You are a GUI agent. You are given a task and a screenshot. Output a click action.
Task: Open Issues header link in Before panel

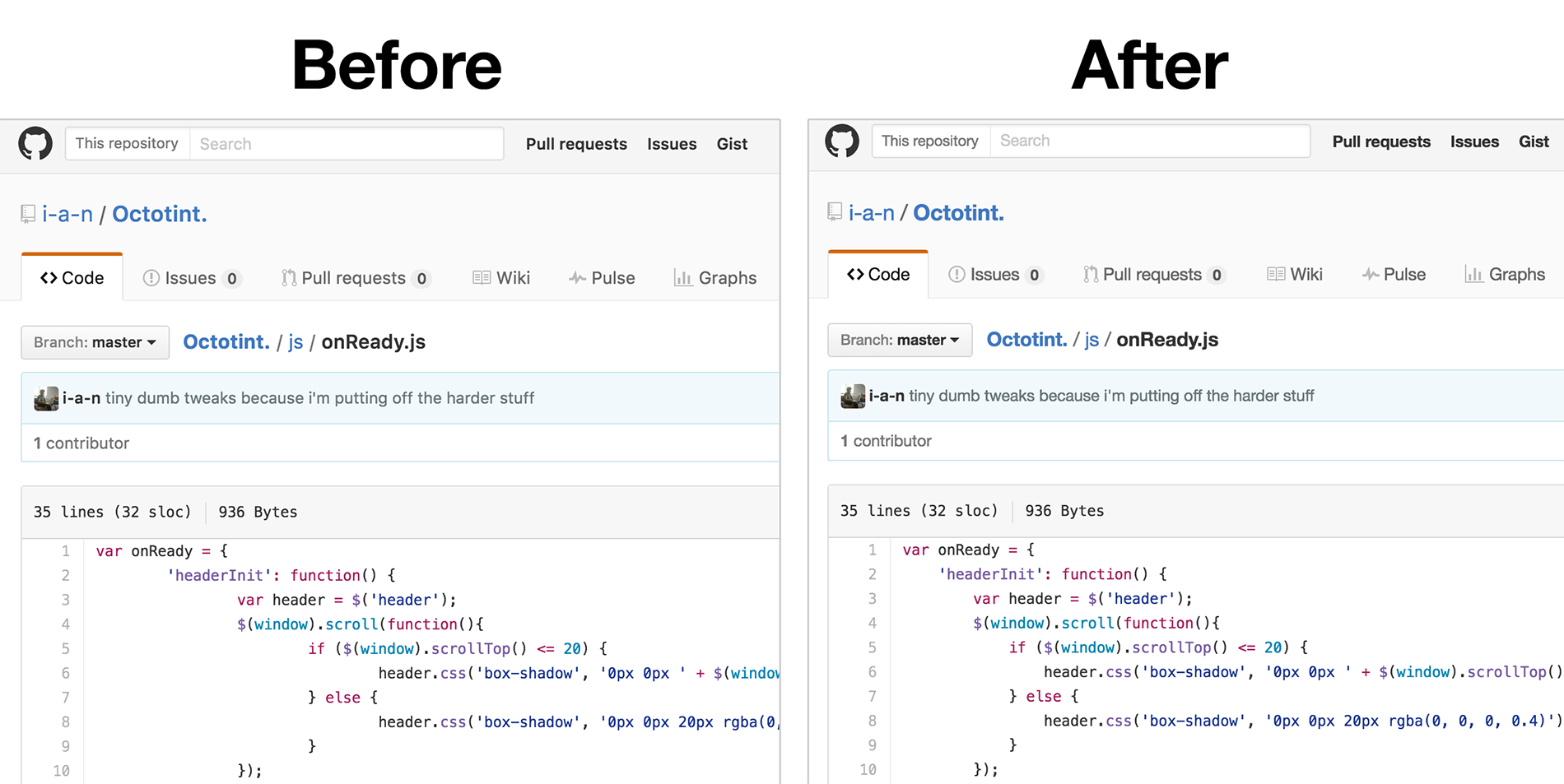672,144
